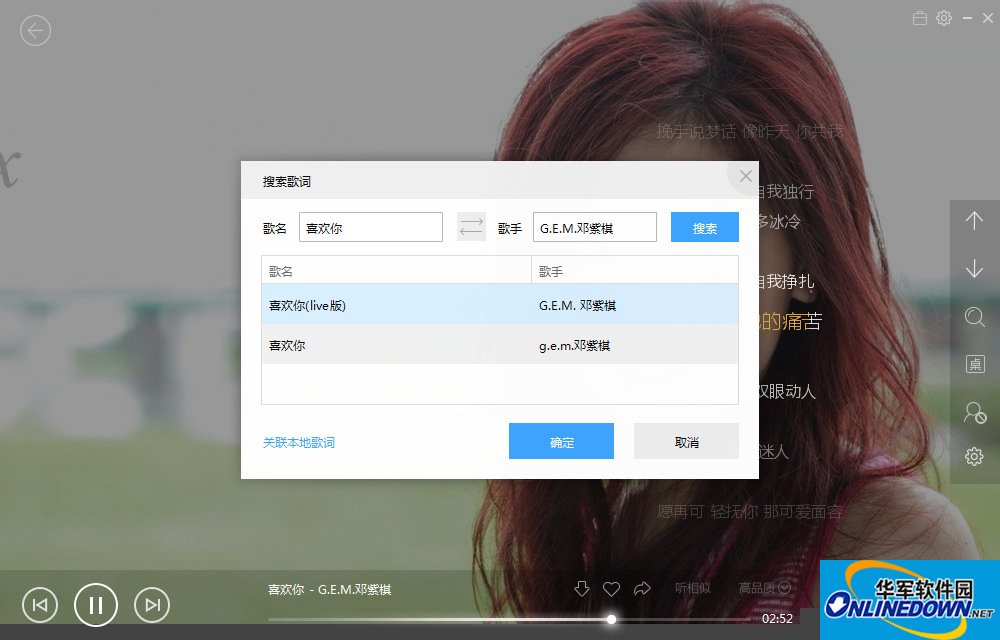Click the blue 搜索 button

pos(705,227)
